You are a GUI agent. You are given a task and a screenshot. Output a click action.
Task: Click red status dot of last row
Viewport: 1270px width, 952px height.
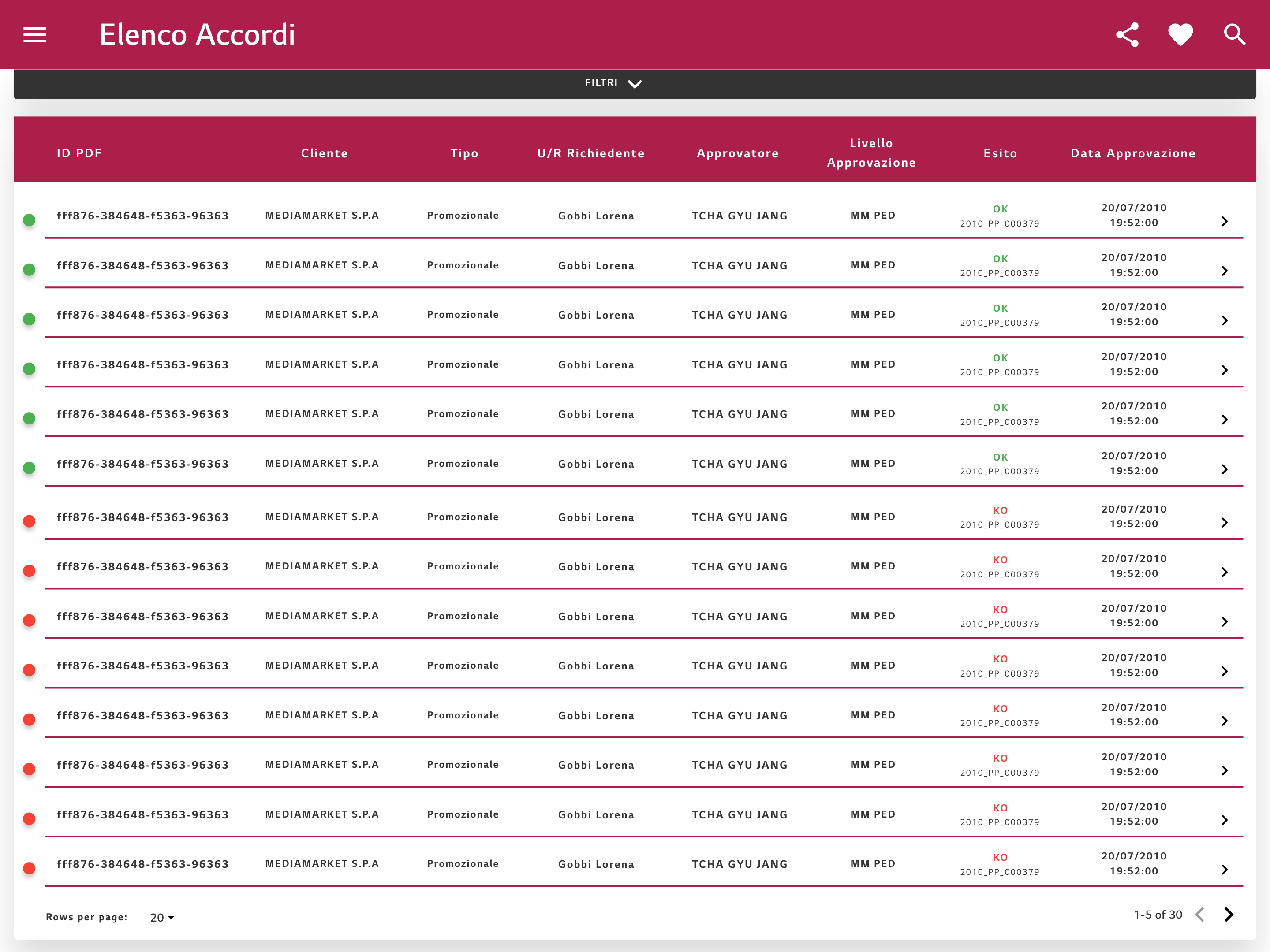pos(29,868)
